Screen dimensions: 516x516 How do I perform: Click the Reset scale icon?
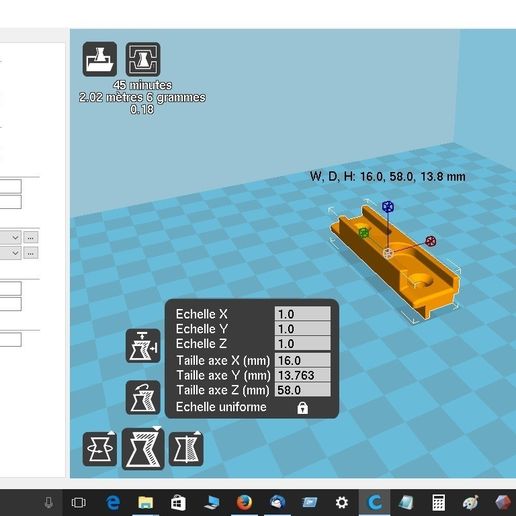143,397
